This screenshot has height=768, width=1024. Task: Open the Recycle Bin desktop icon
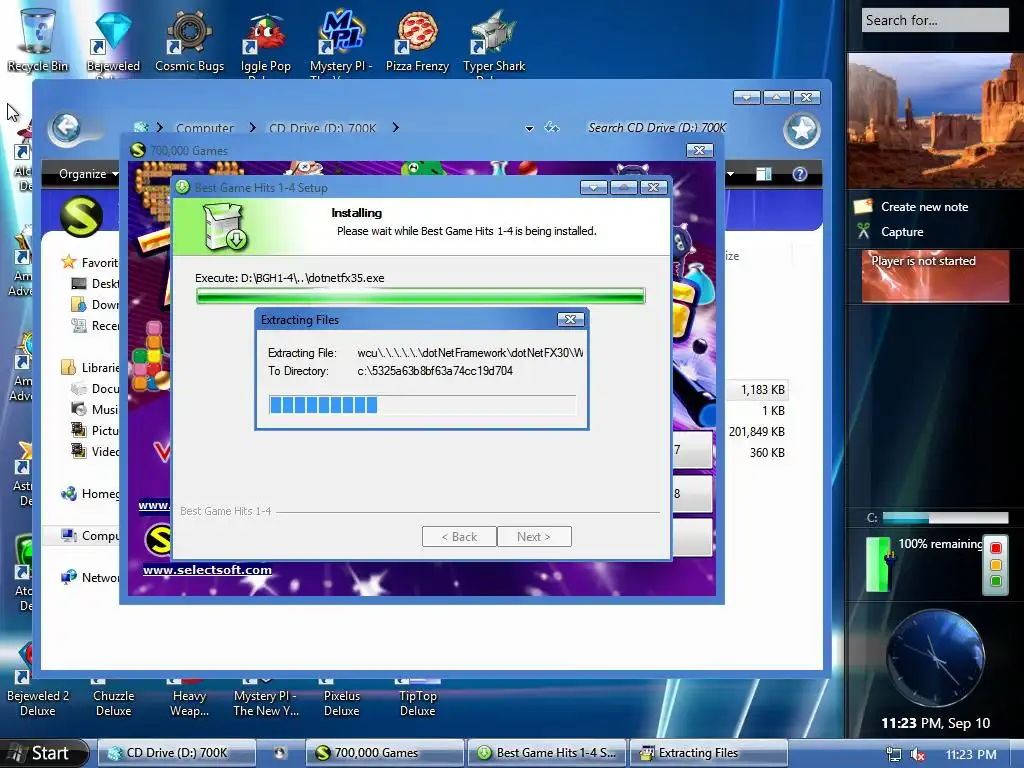(x=38, y=39)
